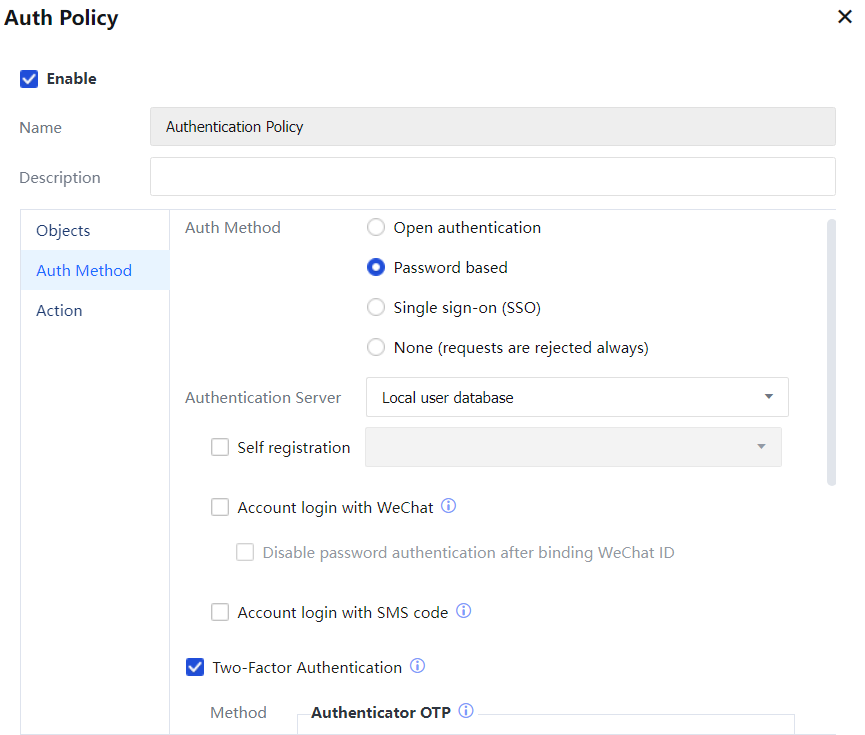Choose None (requests are rejected always)

376,348
